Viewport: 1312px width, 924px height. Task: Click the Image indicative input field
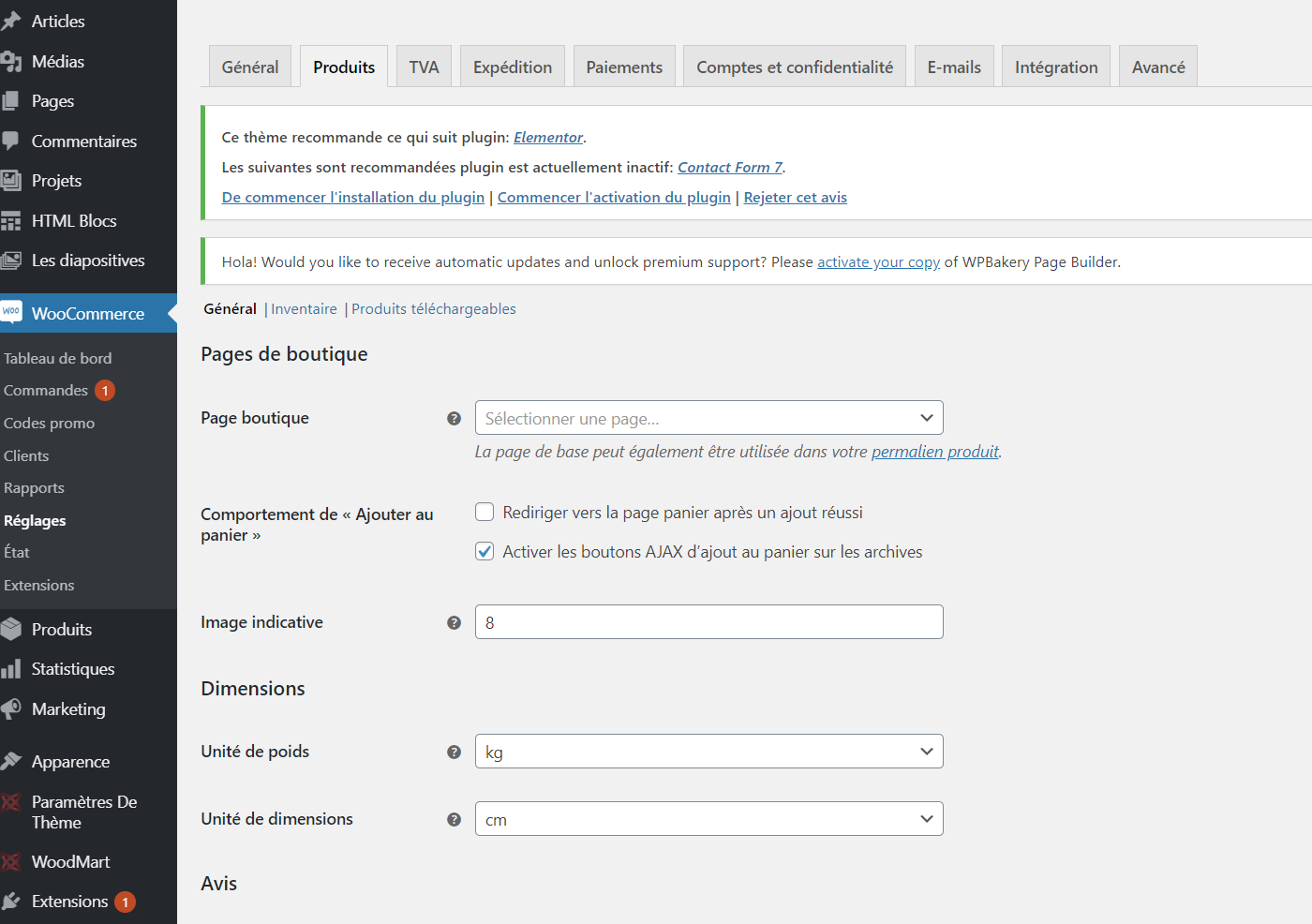coord(708,622)
